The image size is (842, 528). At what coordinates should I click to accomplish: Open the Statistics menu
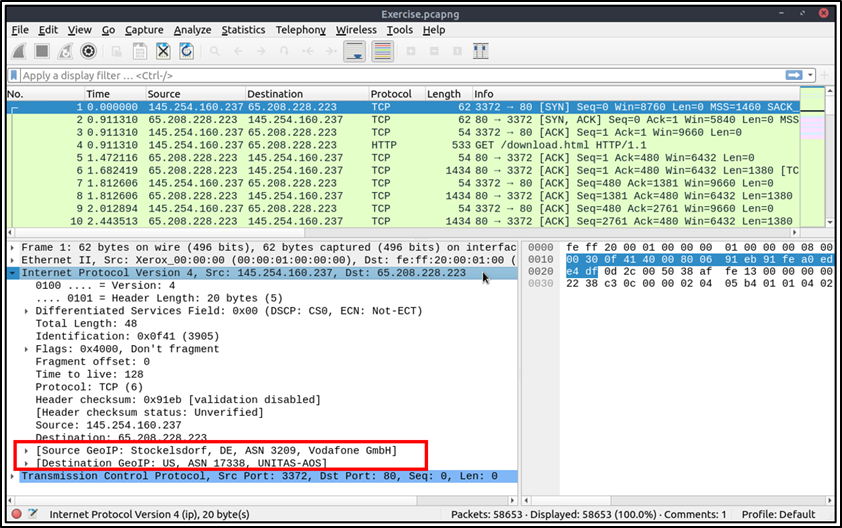tap(243, 30)
